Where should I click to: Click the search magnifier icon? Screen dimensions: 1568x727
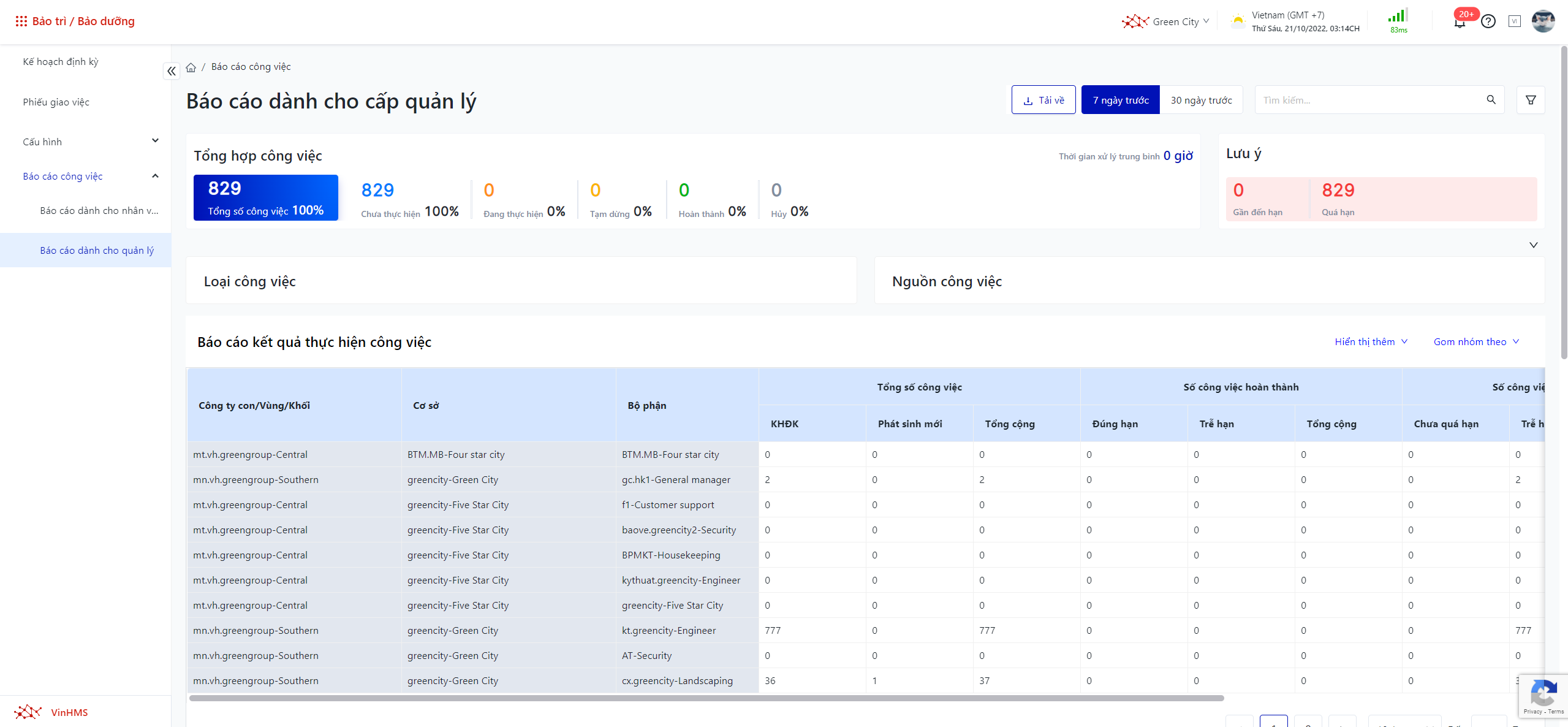(x=1491, y=100)
